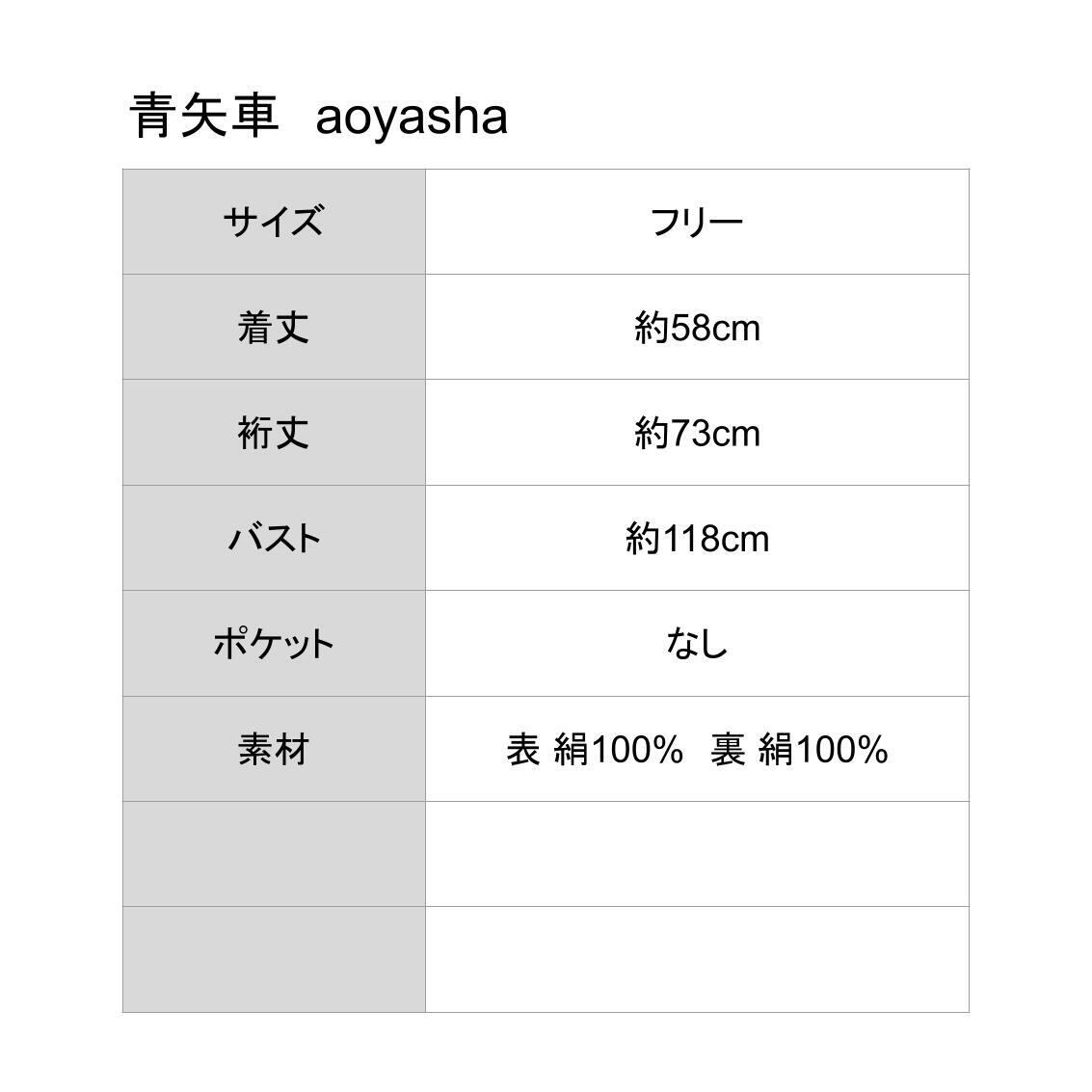Click the フリー size value cell
The width and height of the screenshot is (1092, 1092).
point(697,222)
